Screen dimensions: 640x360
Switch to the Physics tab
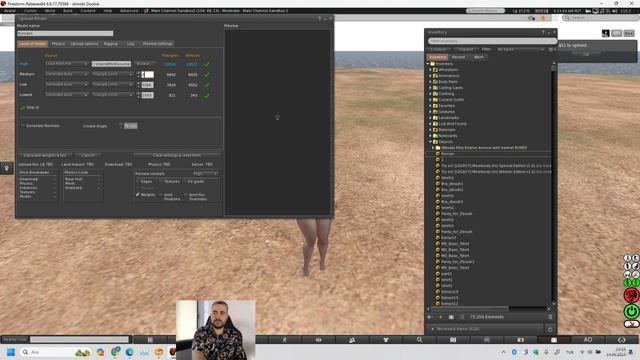pos(58,44)
